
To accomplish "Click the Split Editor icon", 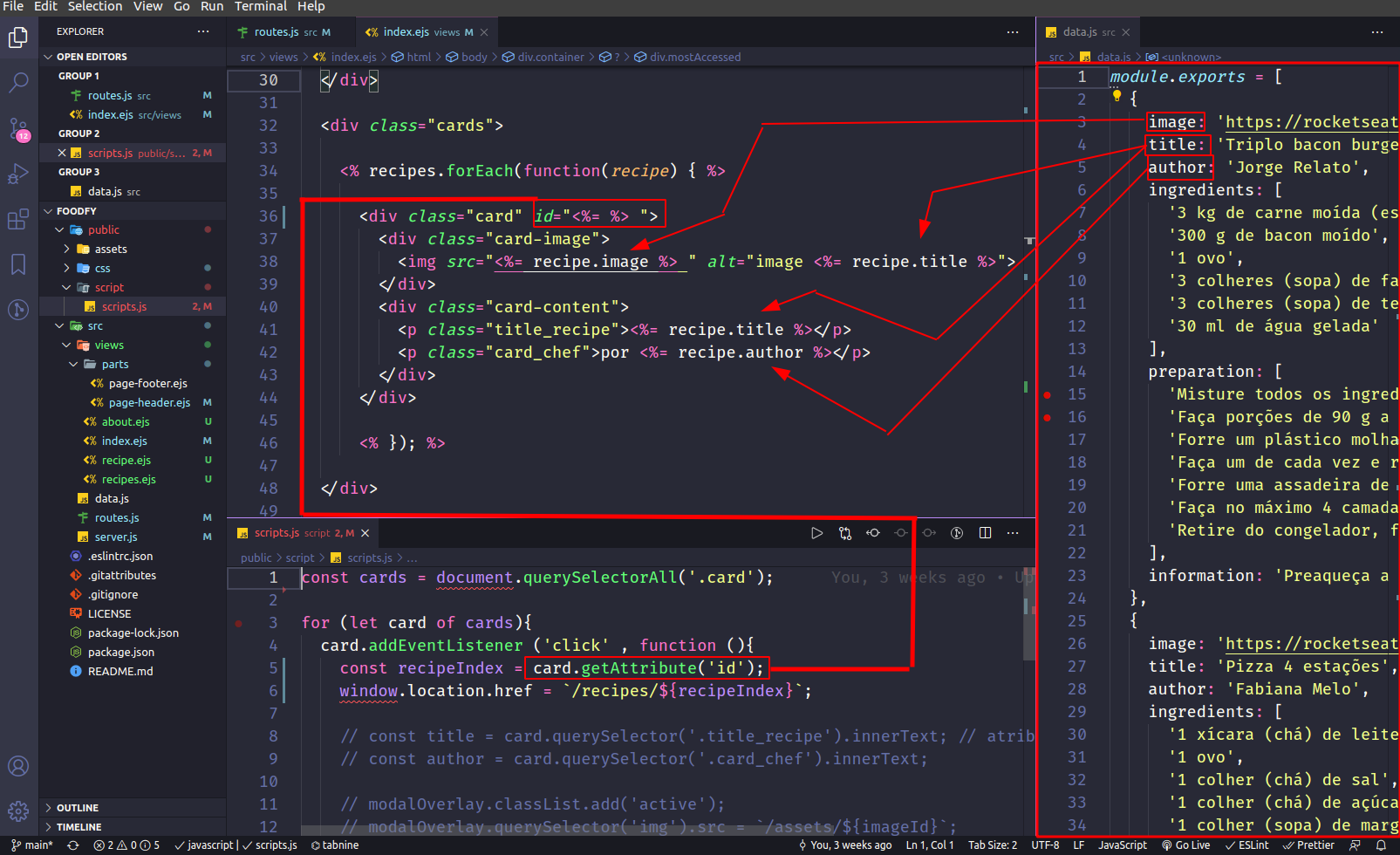I will 985,533.
